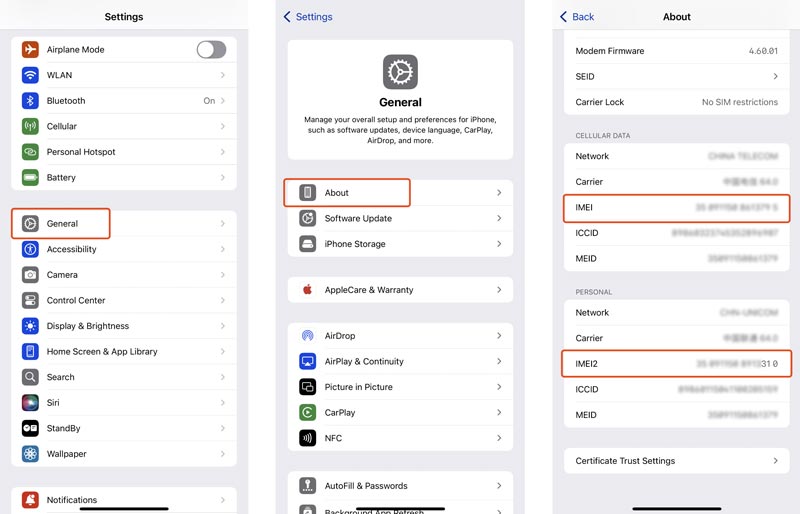Tap the Camera icon
The image size is (800, 514).
pyautogui.click(x=30, y=275)
